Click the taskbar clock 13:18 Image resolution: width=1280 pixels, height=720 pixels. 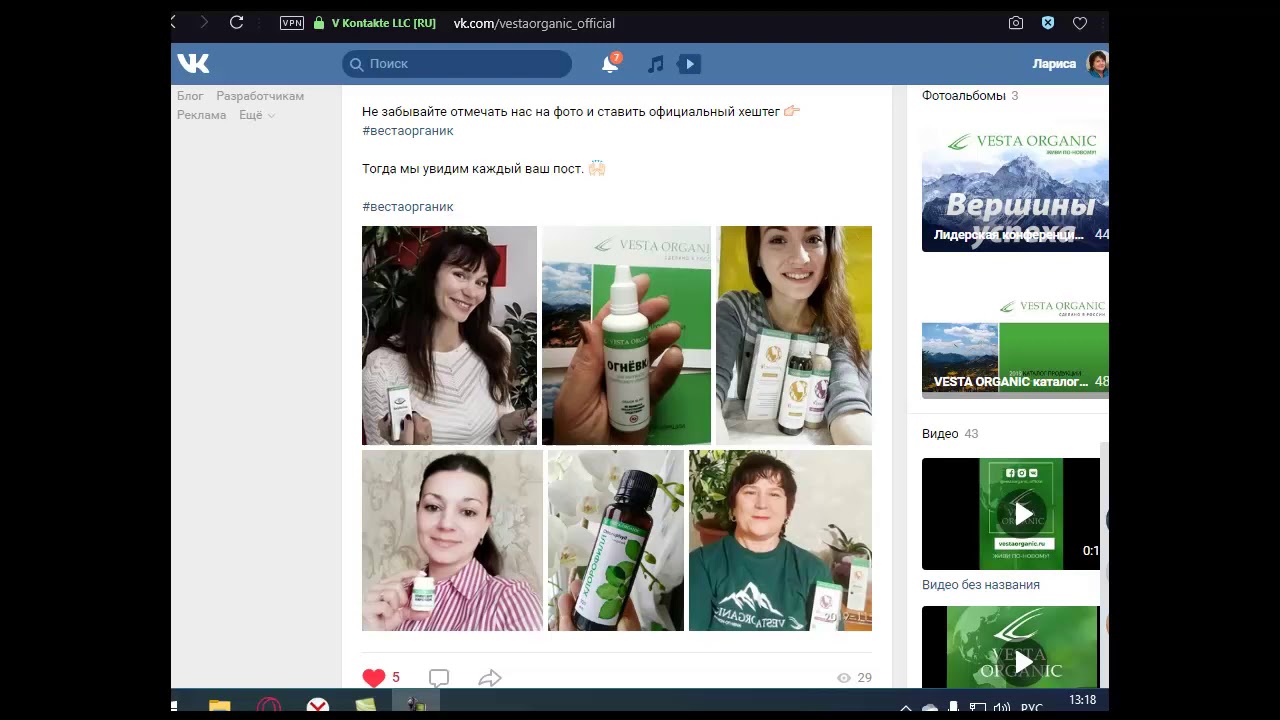(x=1083, y=701)
